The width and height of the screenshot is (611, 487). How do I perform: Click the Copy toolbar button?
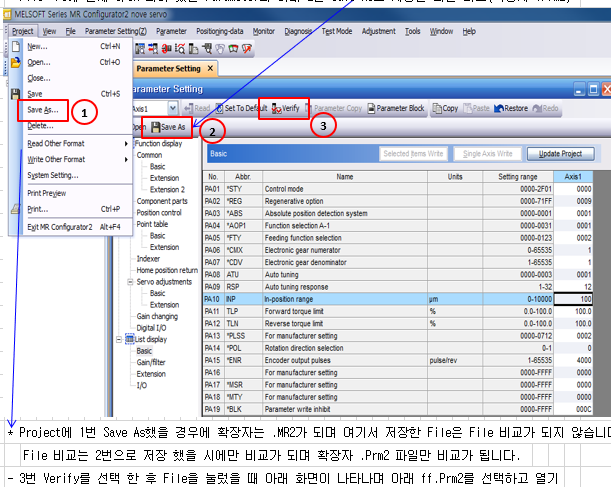pos(445,108)
